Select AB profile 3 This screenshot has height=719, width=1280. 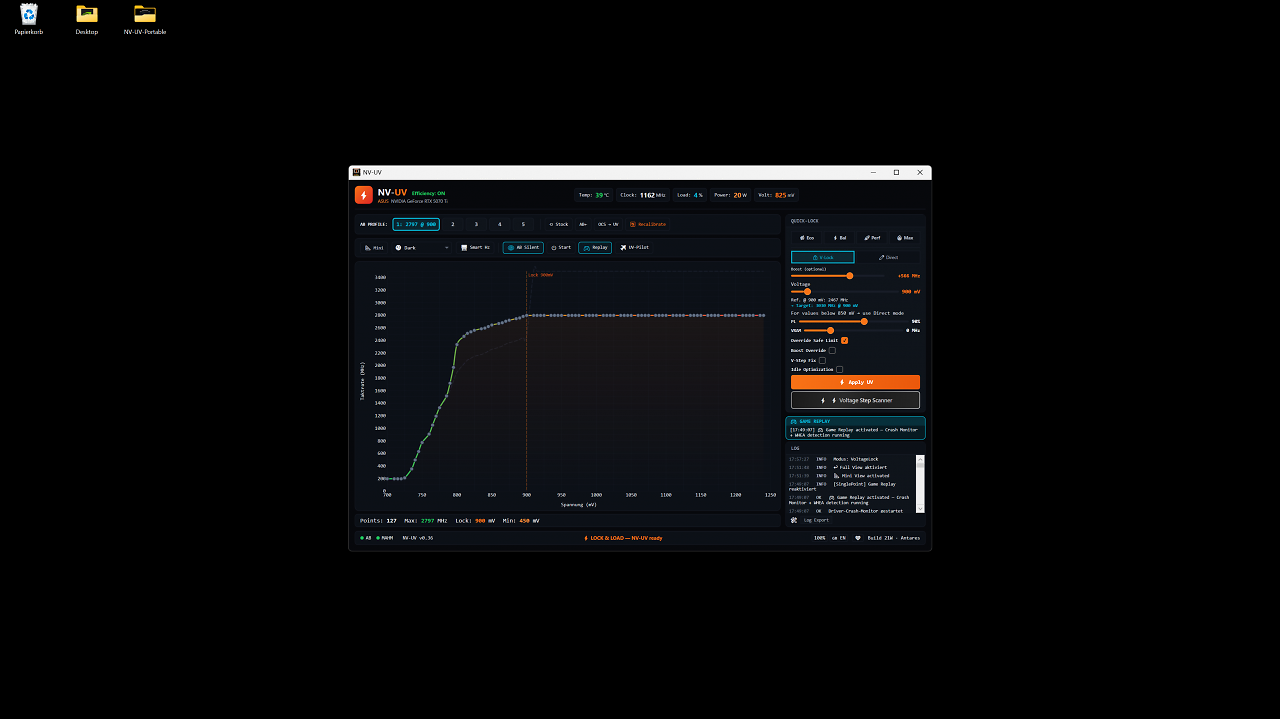tap(476, 224)
